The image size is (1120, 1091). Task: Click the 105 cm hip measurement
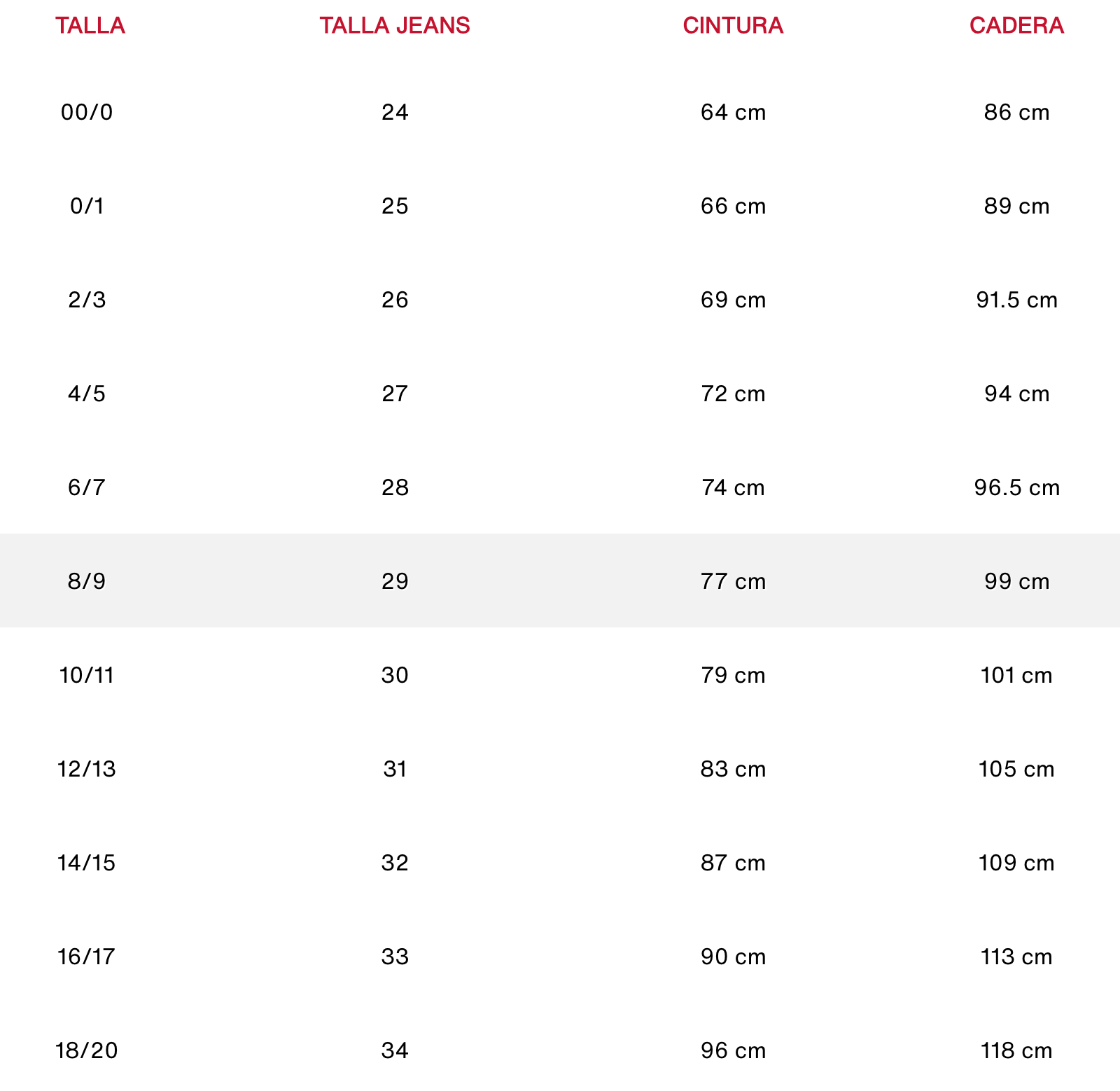tap(1016, 769)
